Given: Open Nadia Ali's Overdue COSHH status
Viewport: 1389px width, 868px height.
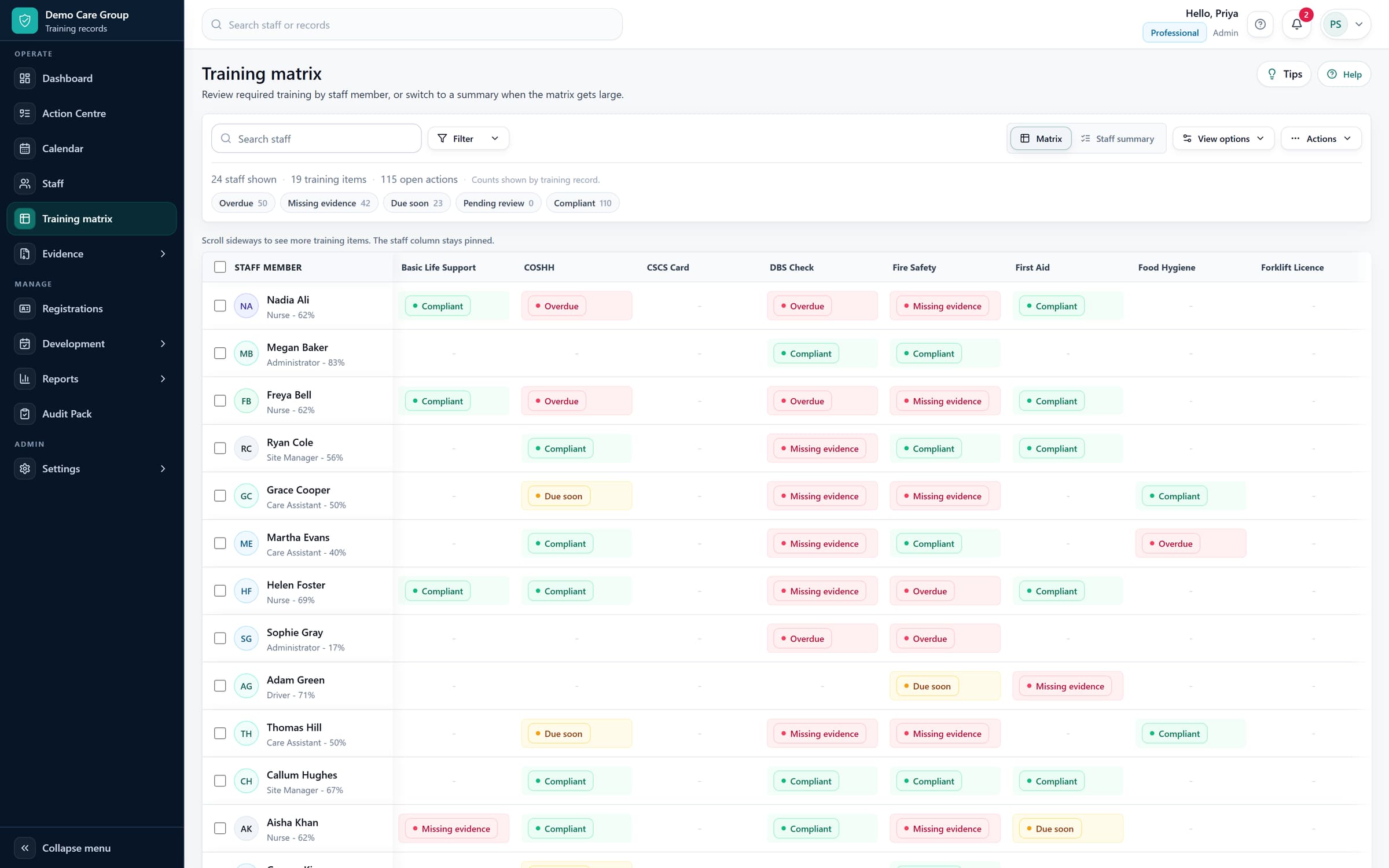Looking at the screenshot, I should tap(557, 306).
